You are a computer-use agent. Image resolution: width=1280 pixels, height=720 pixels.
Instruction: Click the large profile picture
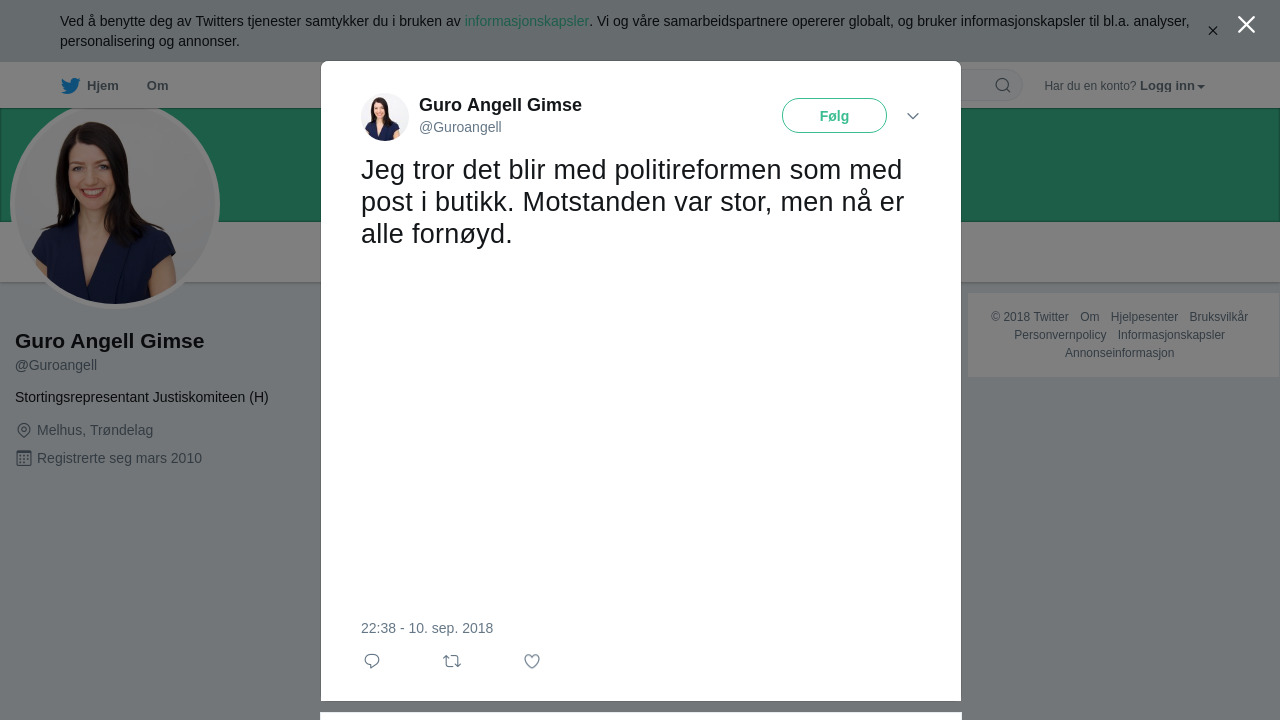tap(115, 205)
